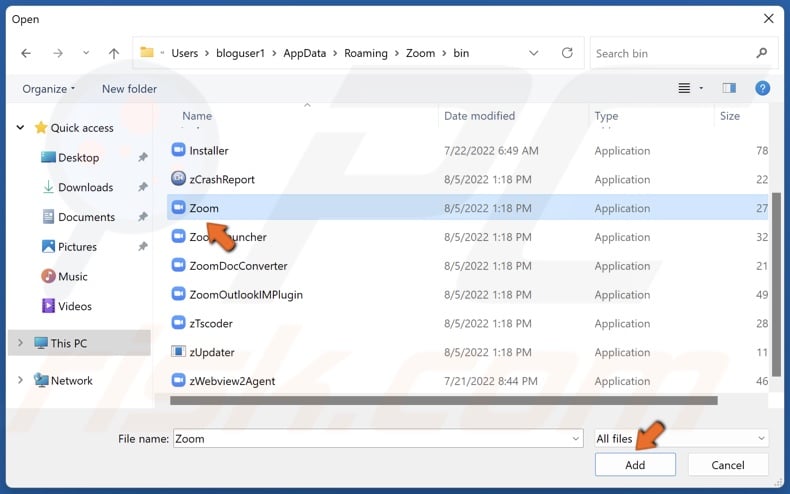
Task: Click zWebview2Agent's date 7/21/2022 8:44 PM
Action: 490,381
